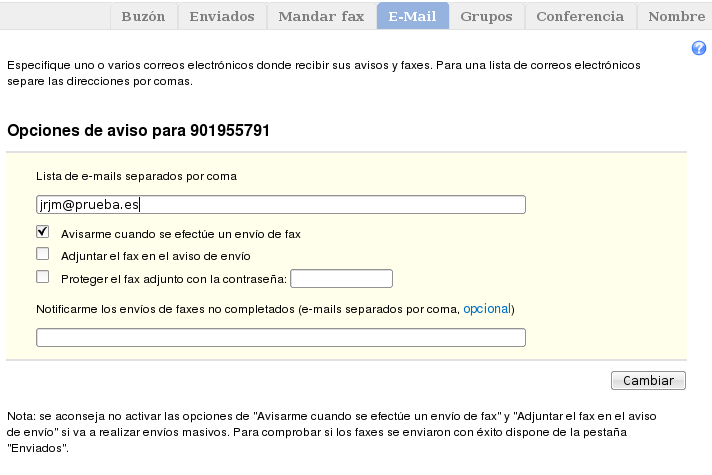This screenshot has width=712, height=475.
Task: Click the 'Nota: se aconseja no activar' paragraph
Action: tap(330, 431)
